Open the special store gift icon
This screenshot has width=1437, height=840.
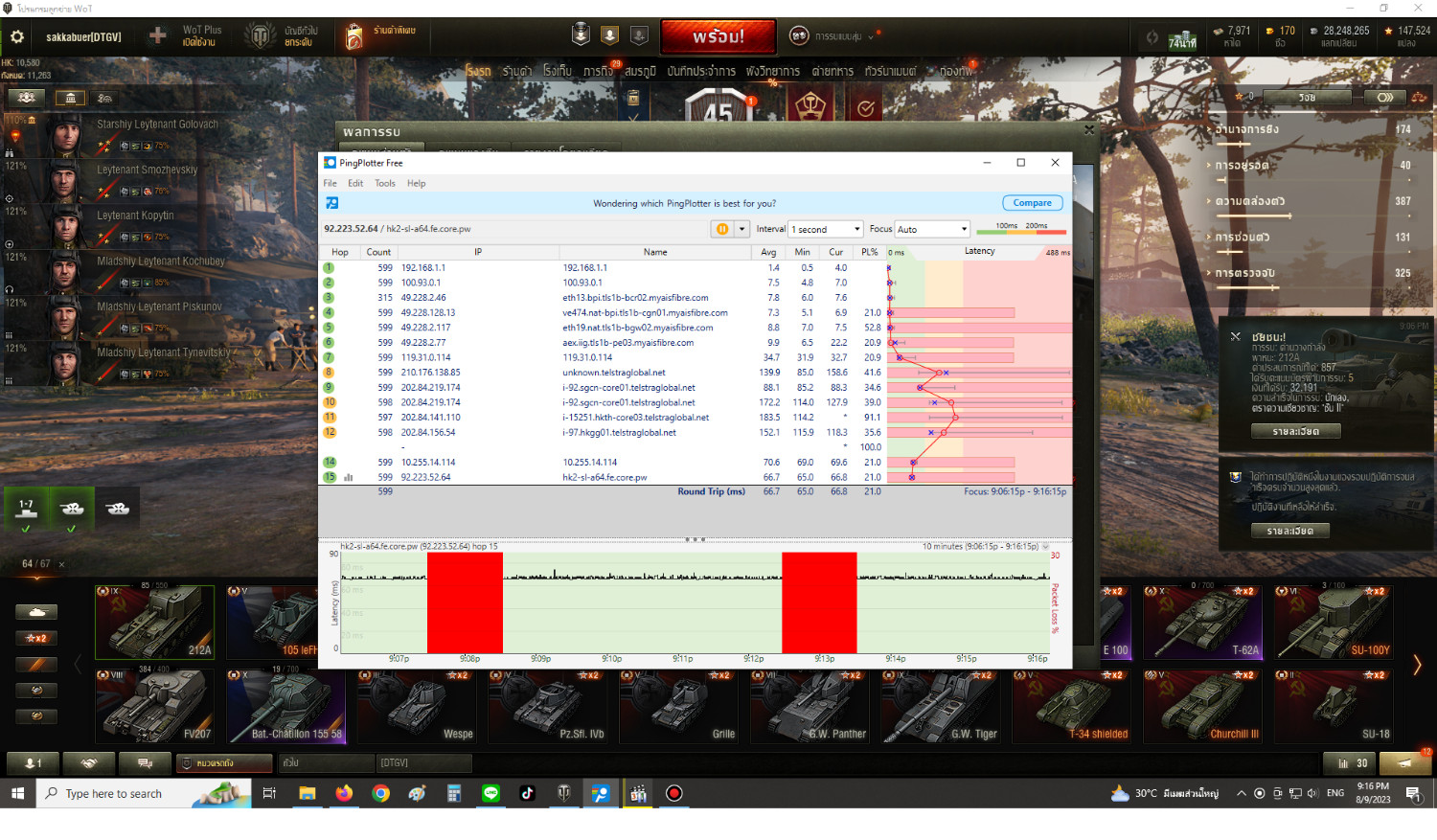tap(354, 36)
